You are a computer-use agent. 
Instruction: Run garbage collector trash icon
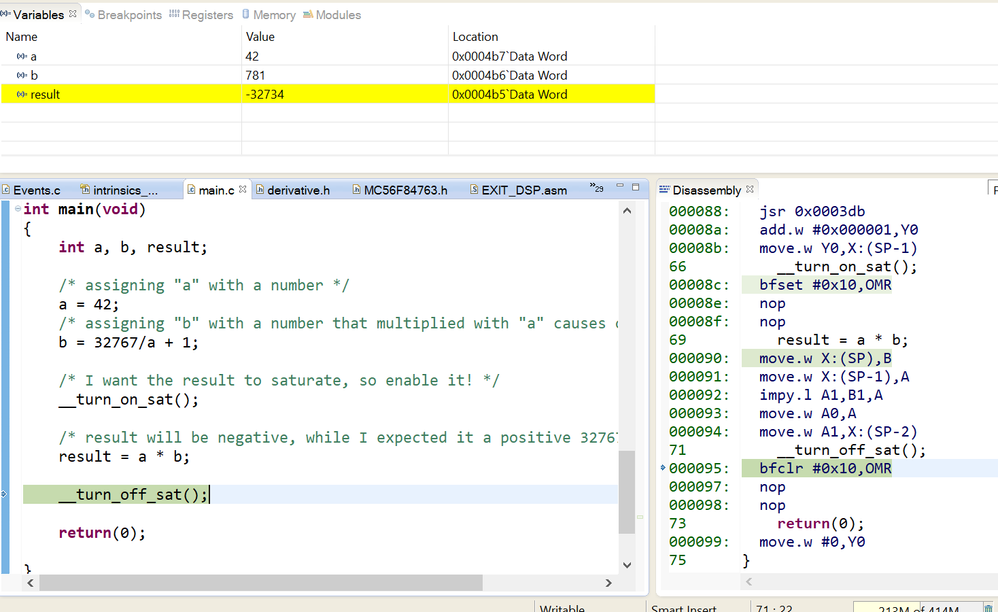tap(988, 608)
